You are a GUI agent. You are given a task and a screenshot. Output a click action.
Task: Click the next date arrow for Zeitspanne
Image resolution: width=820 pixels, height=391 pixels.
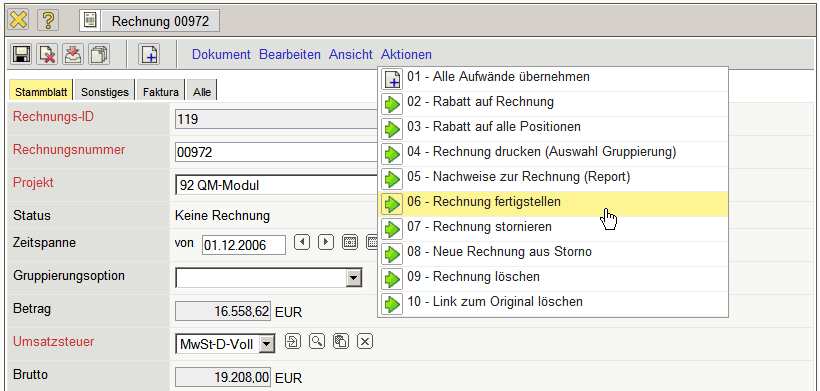pos(326,243)
